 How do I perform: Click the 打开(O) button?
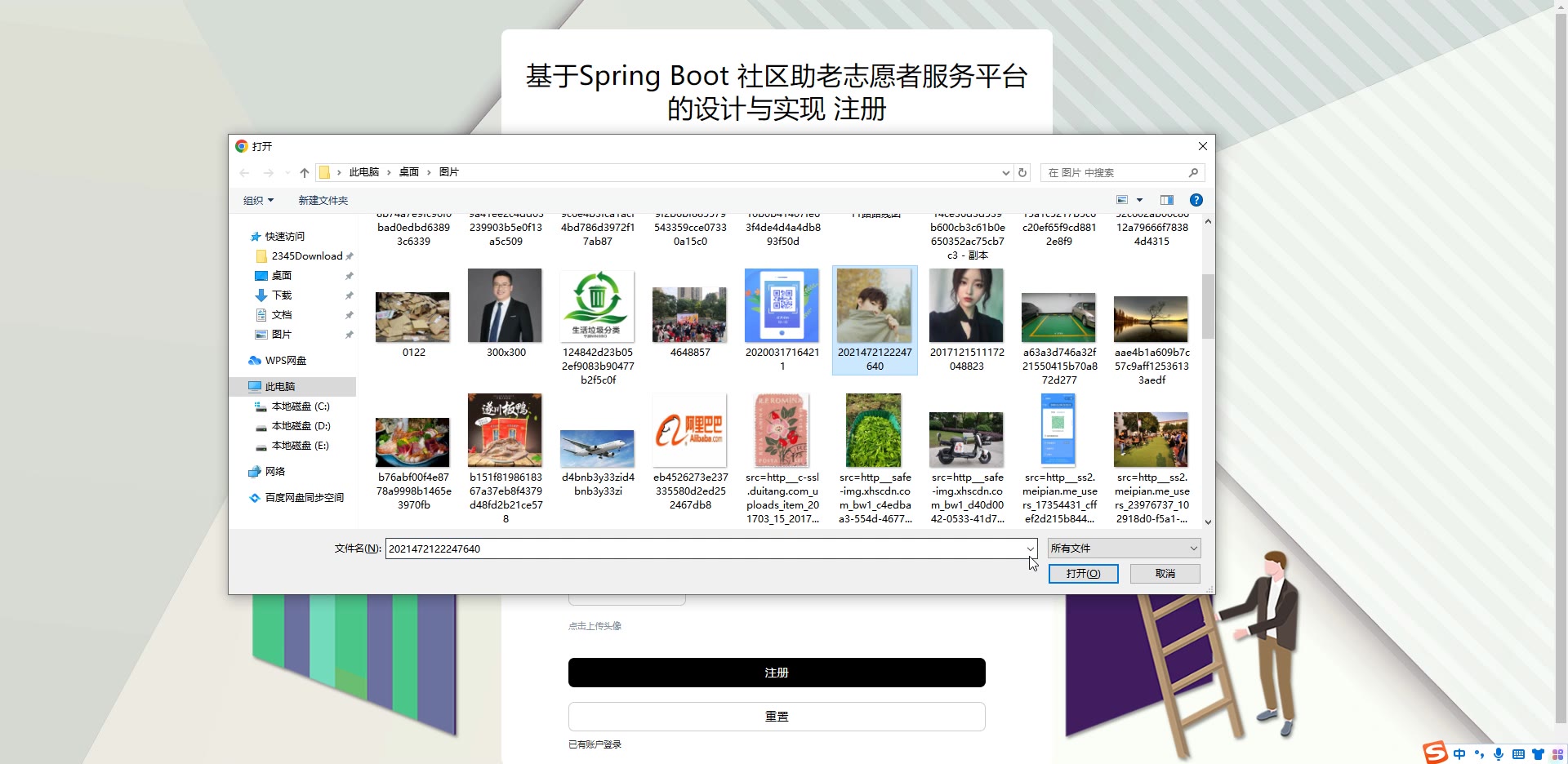click(1083, 574)
